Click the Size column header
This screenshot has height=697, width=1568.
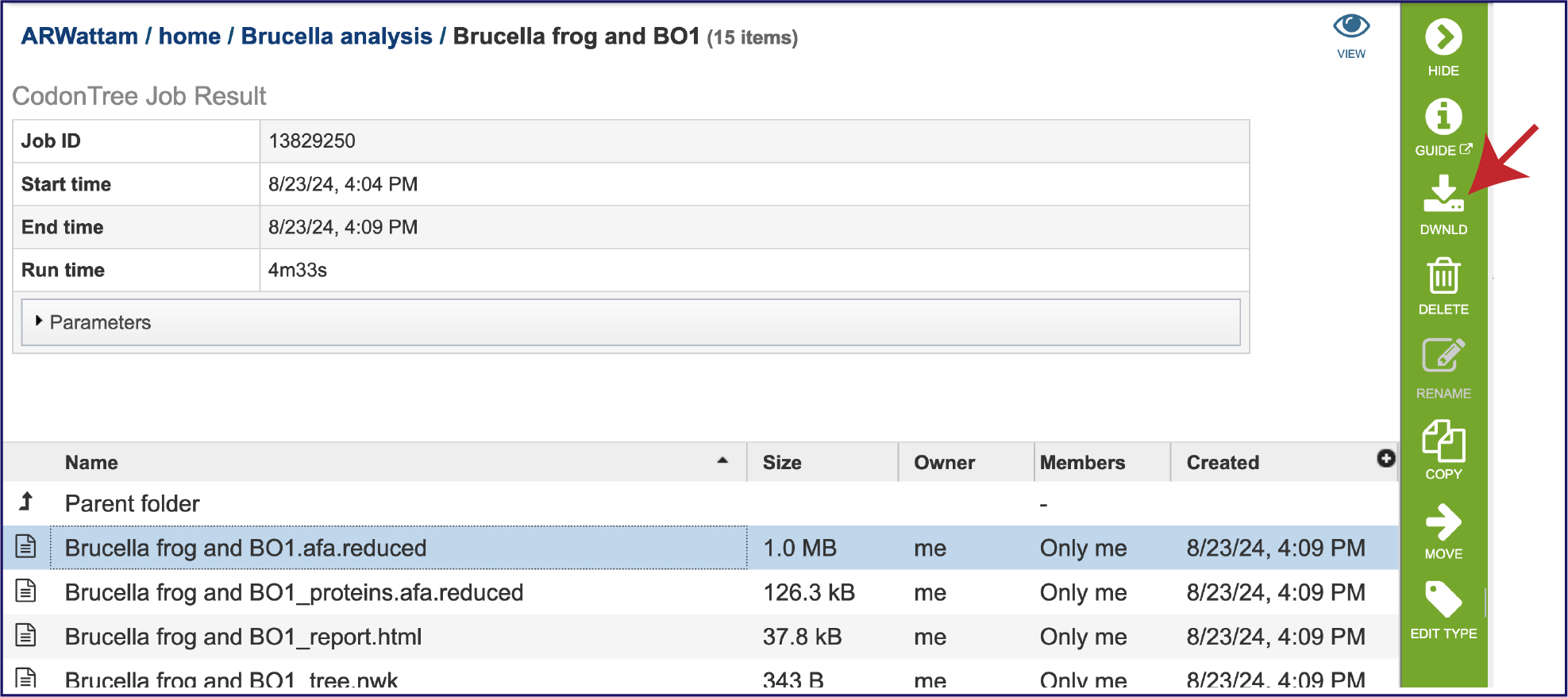pyautogui.click(x=781, y=463)
